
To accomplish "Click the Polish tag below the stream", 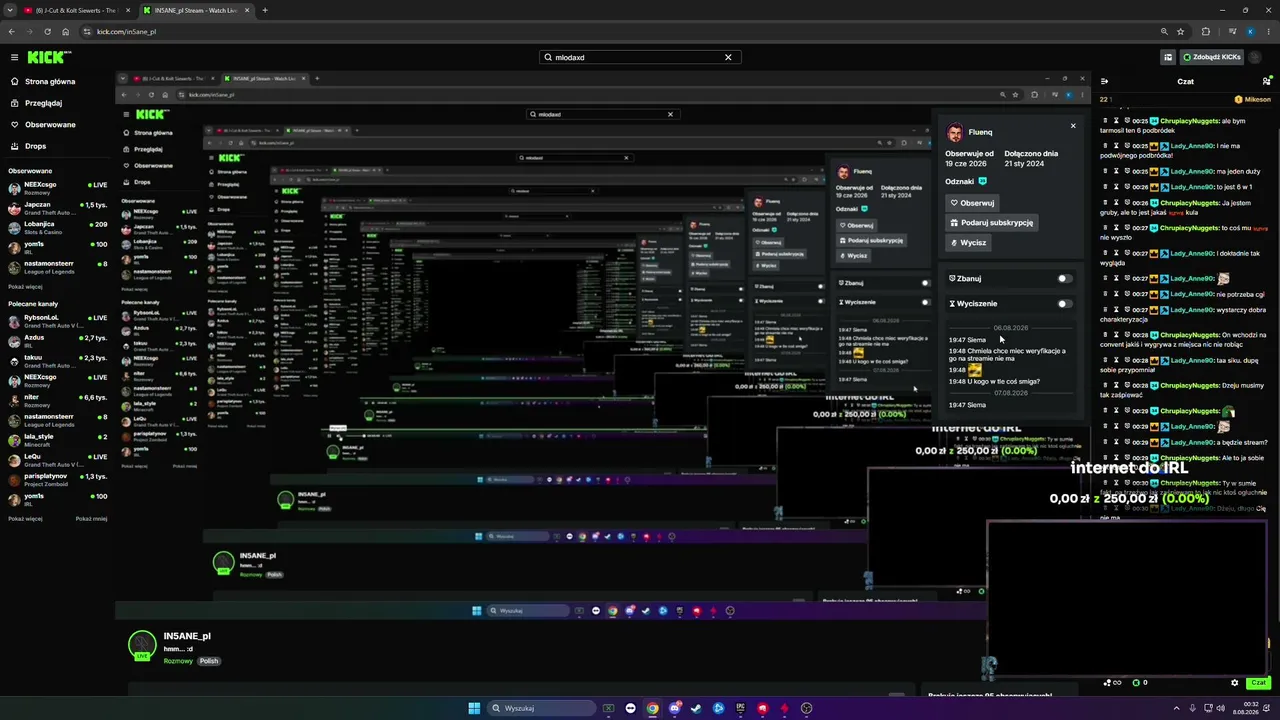I will pyautogui.click(x=208, y=661).
